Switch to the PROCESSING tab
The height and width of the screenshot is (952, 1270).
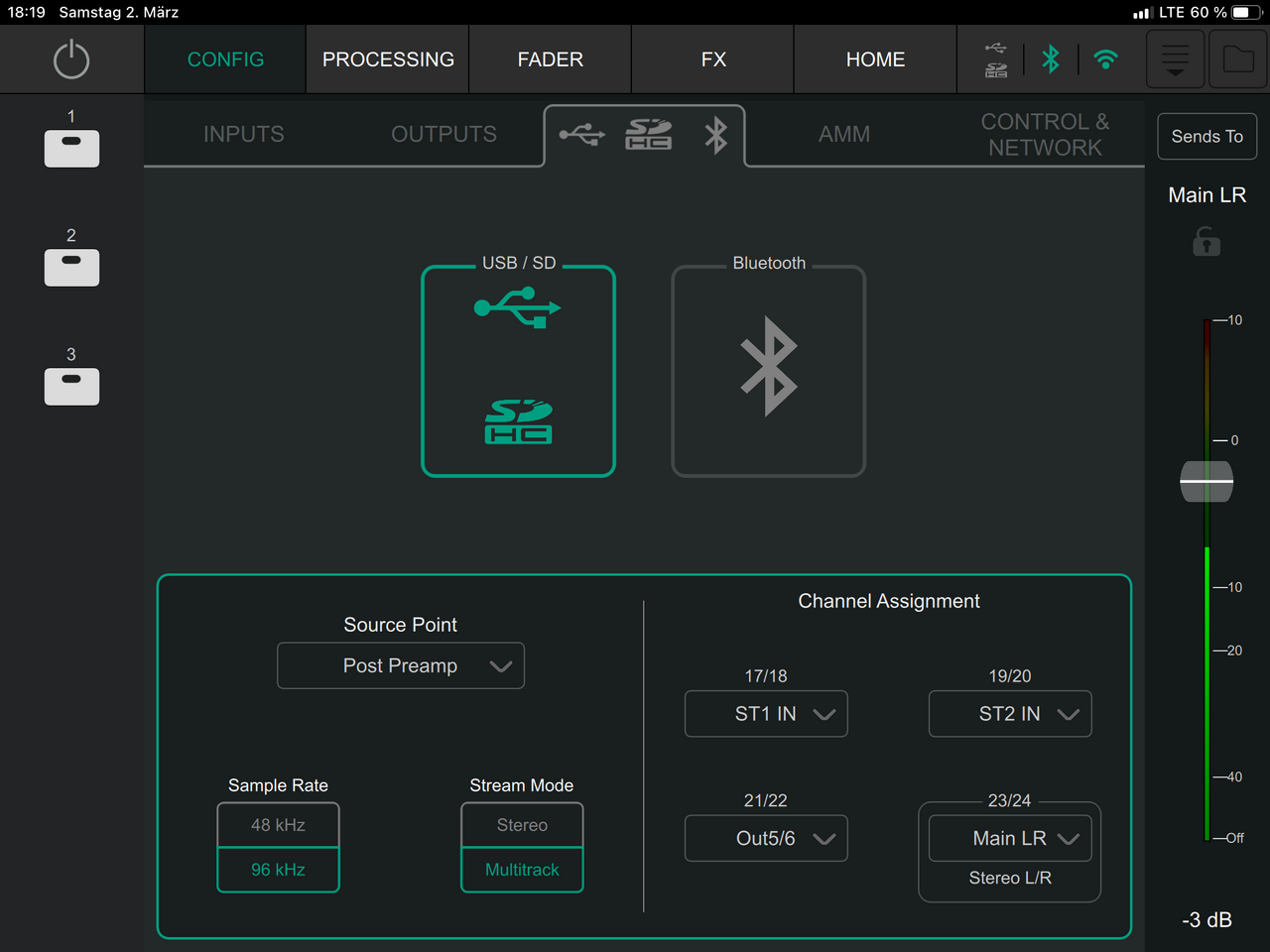pyautogui.click(x=388, y=59)
